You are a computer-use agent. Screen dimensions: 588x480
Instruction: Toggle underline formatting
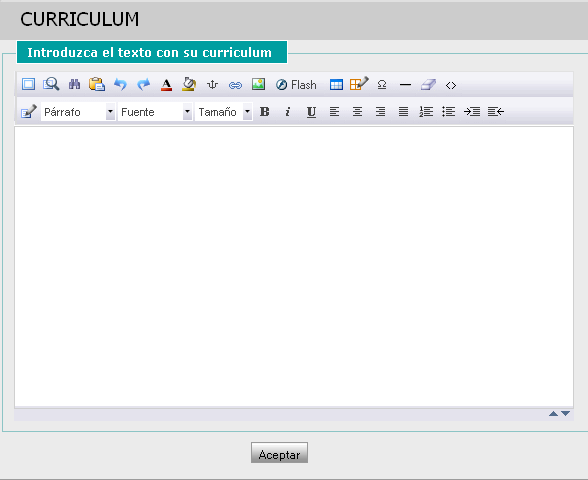(x=311, y=112)
